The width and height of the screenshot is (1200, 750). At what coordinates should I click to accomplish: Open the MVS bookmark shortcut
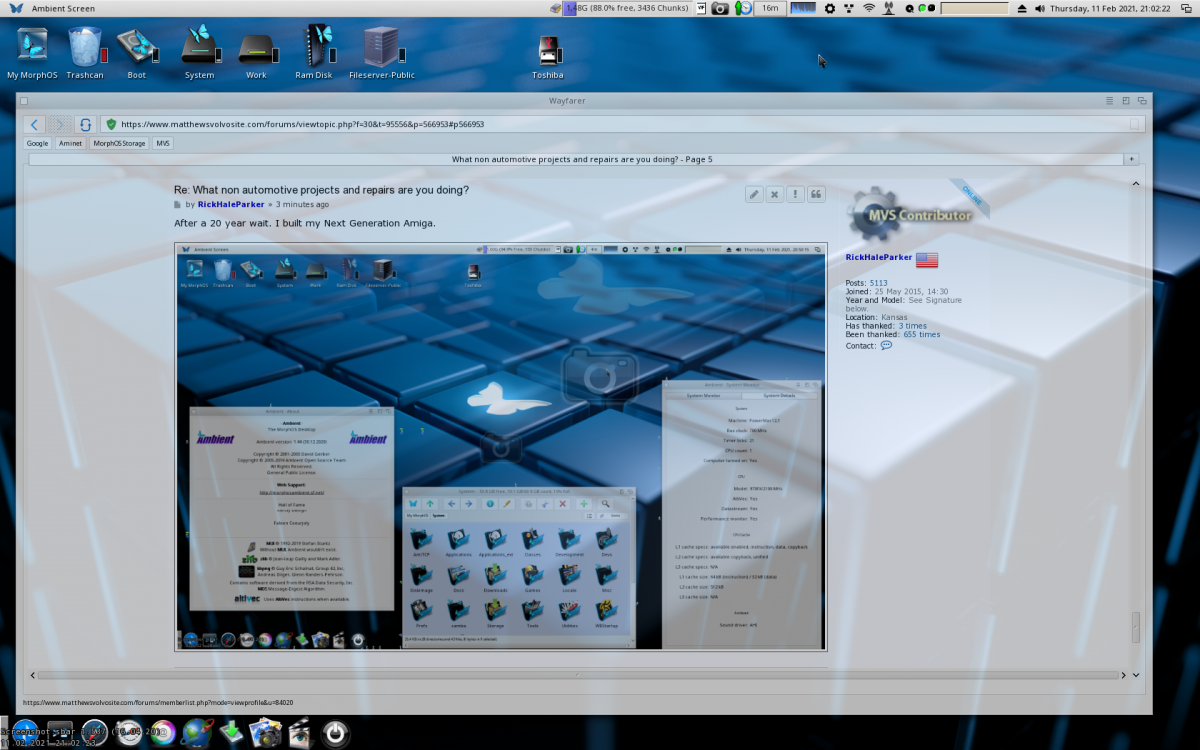(162, 143)
